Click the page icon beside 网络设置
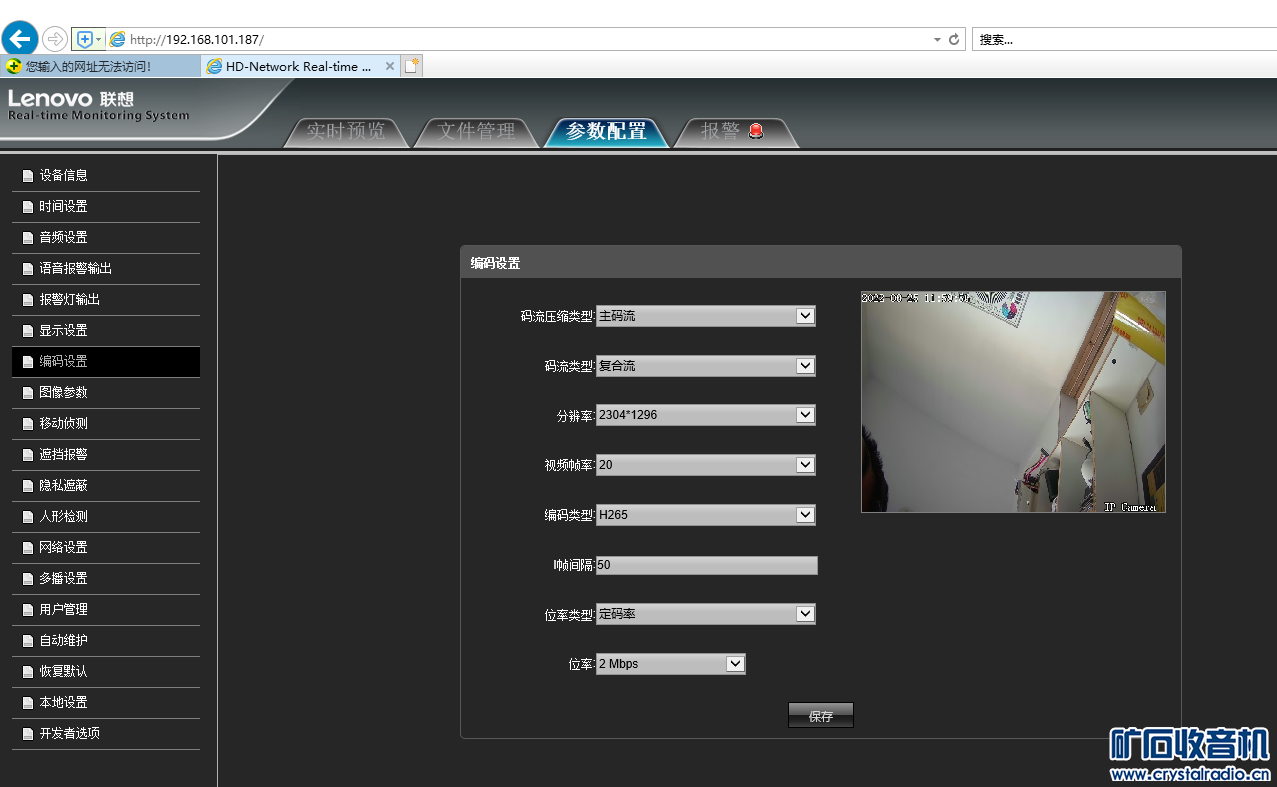Screen dimensions: 1277x787 (28, 548)
